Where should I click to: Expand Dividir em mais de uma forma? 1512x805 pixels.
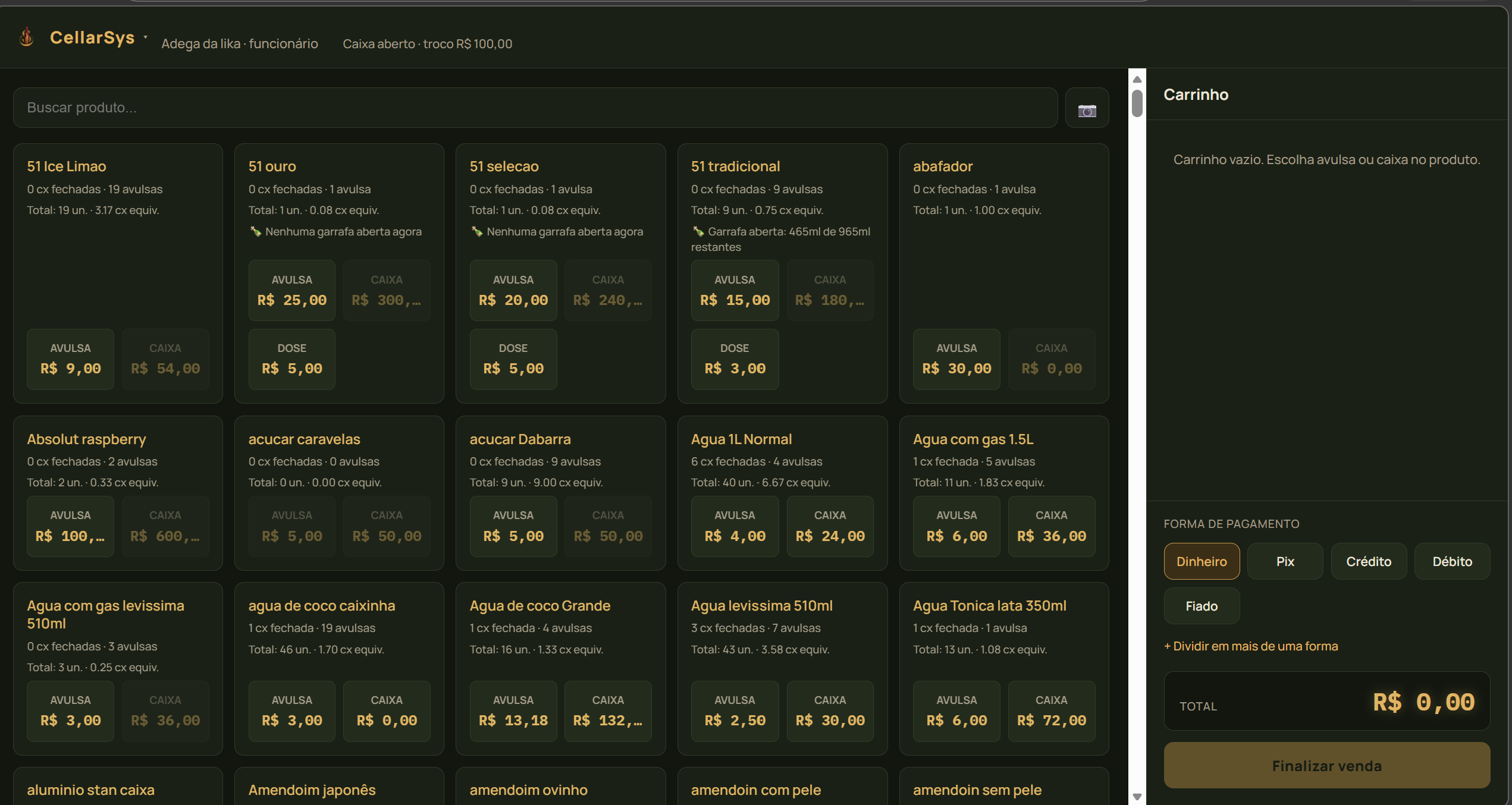point(1251,646)
